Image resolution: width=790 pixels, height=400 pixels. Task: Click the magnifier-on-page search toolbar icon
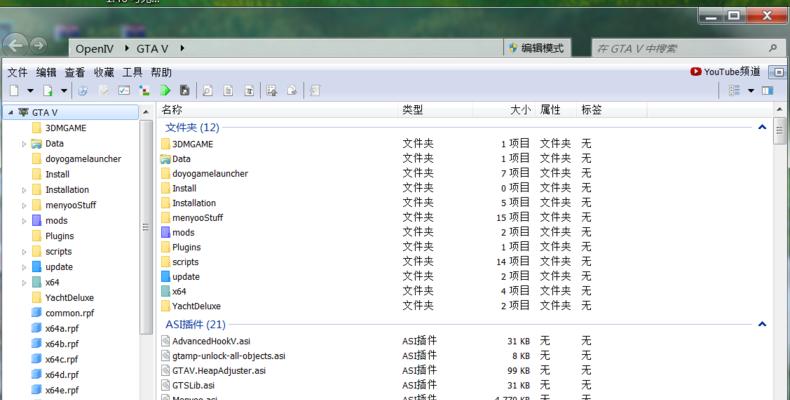[x=207, y=91]
